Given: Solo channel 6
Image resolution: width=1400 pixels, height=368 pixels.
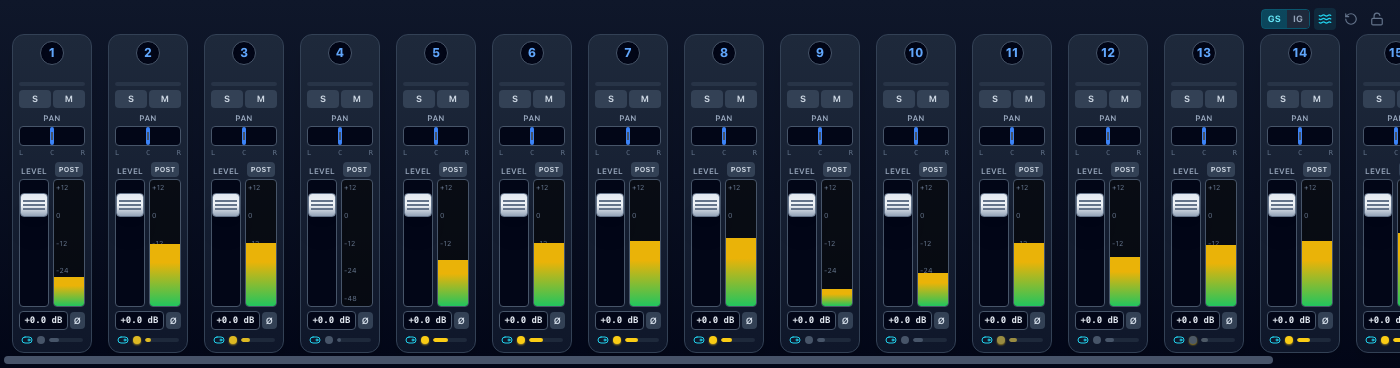Looking at the screenshot, I should point(515,99).
